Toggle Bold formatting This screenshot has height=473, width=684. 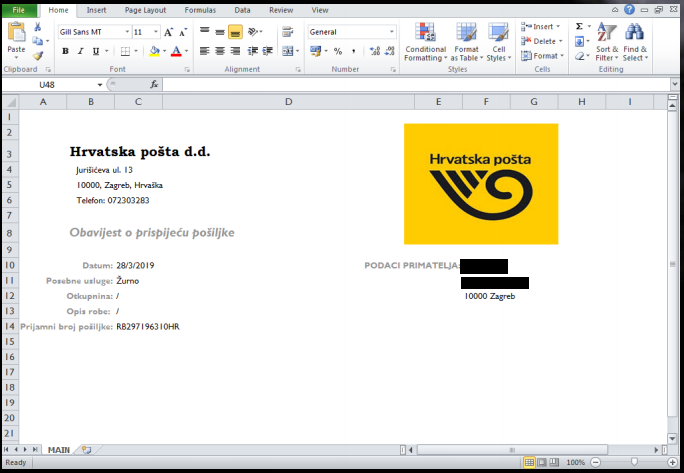[x=65, y=51]
